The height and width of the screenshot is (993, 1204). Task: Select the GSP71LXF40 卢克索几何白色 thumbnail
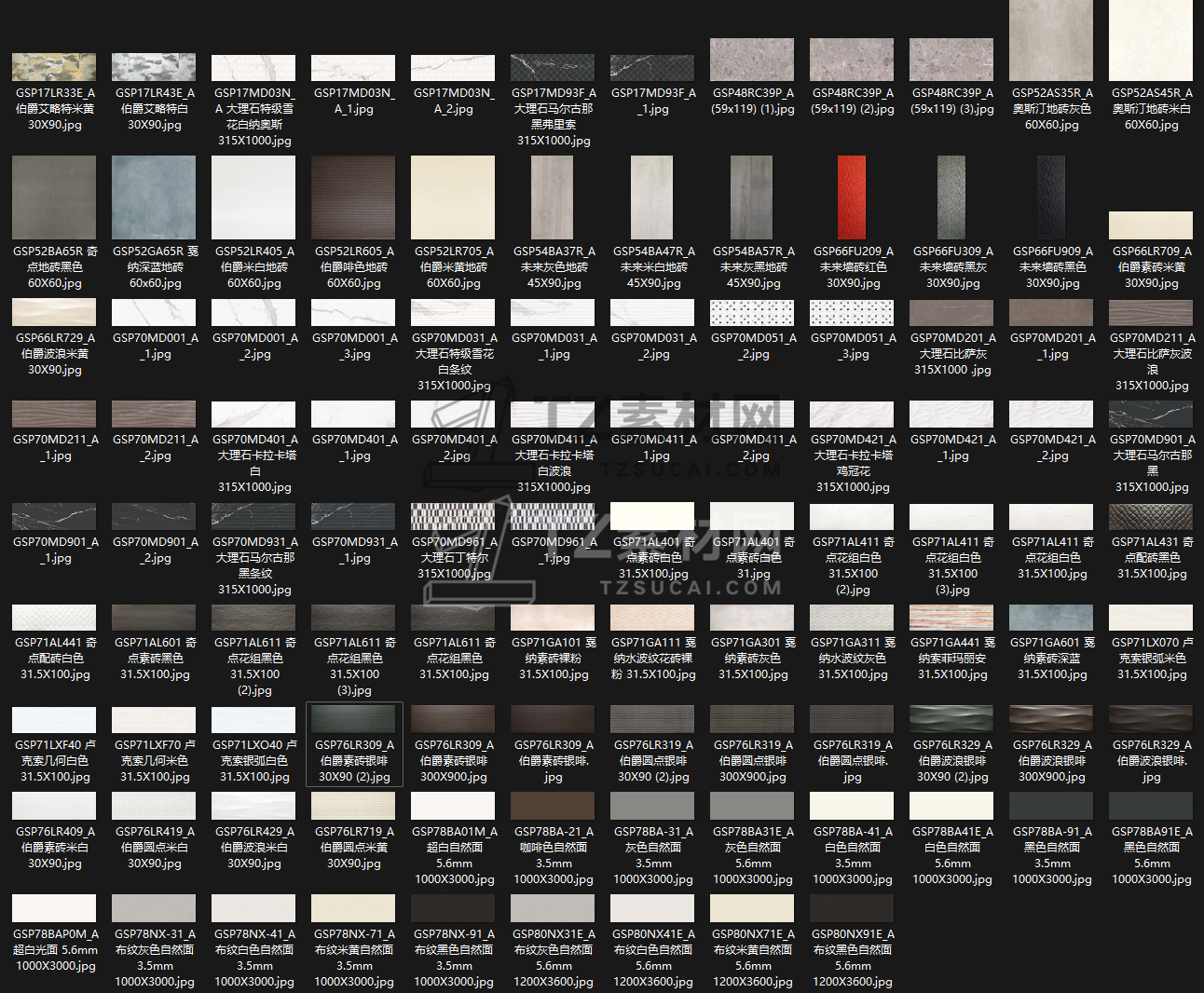tap(54, 720)
